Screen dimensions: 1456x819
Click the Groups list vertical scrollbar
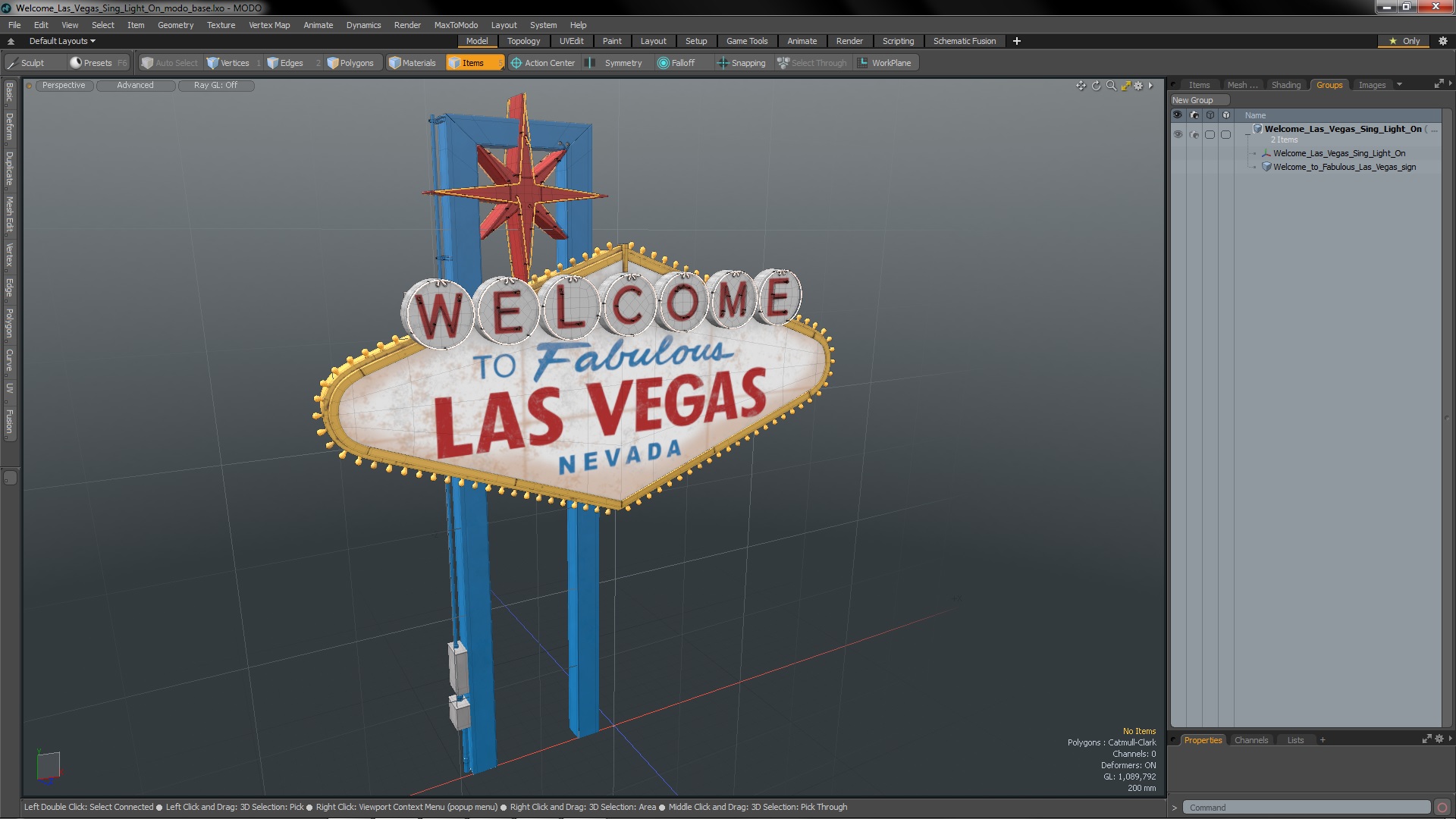pyautogui.click(x=1447, y=418)
